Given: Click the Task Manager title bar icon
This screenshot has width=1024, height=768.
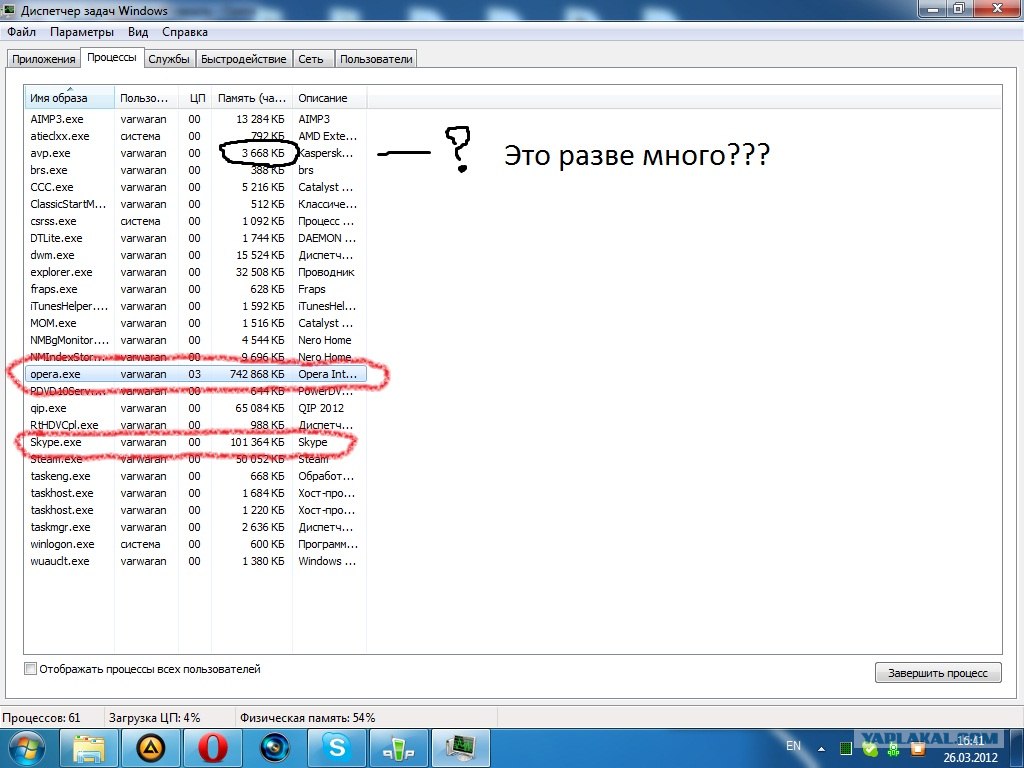Looking at the screenshot, I should click(x=8, y=9).
